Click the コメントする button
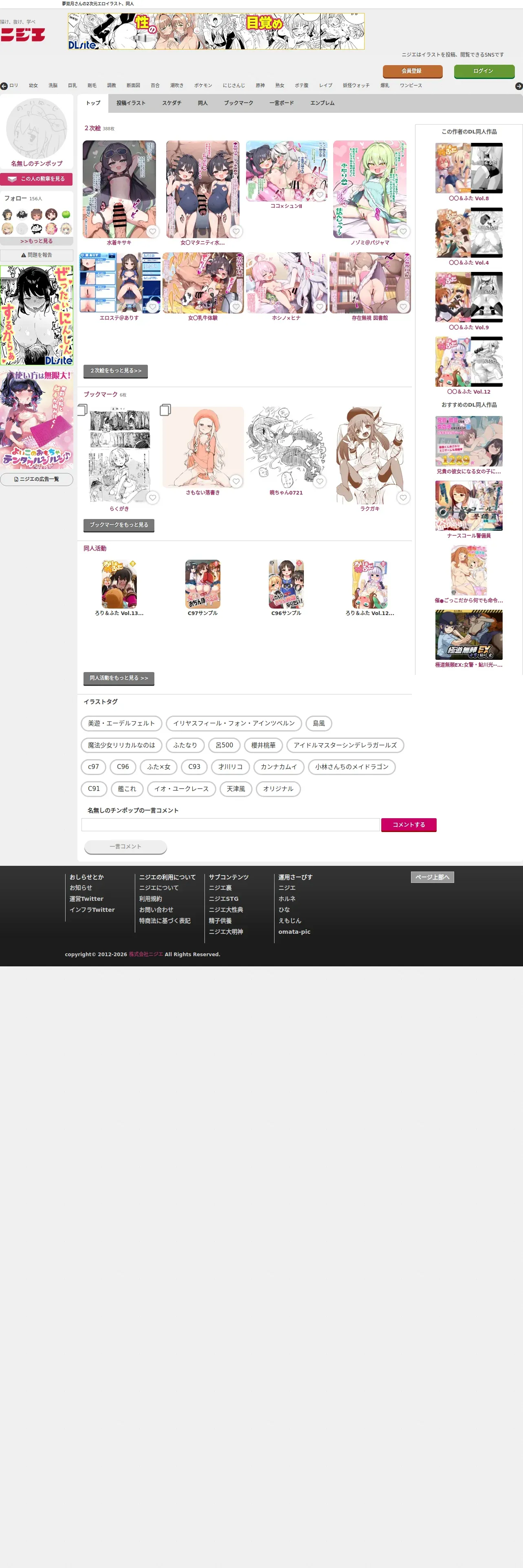 409,825
